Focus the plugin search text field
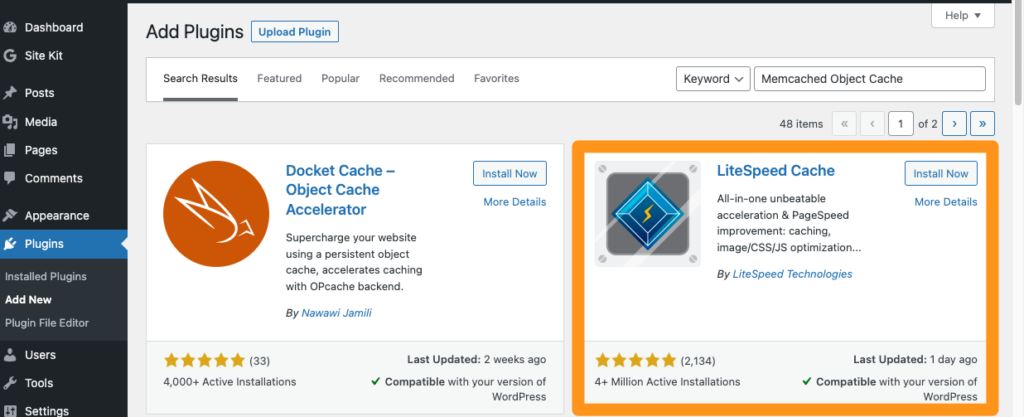The height and width of the screenshot is (417, 1024). click(868, 79)
